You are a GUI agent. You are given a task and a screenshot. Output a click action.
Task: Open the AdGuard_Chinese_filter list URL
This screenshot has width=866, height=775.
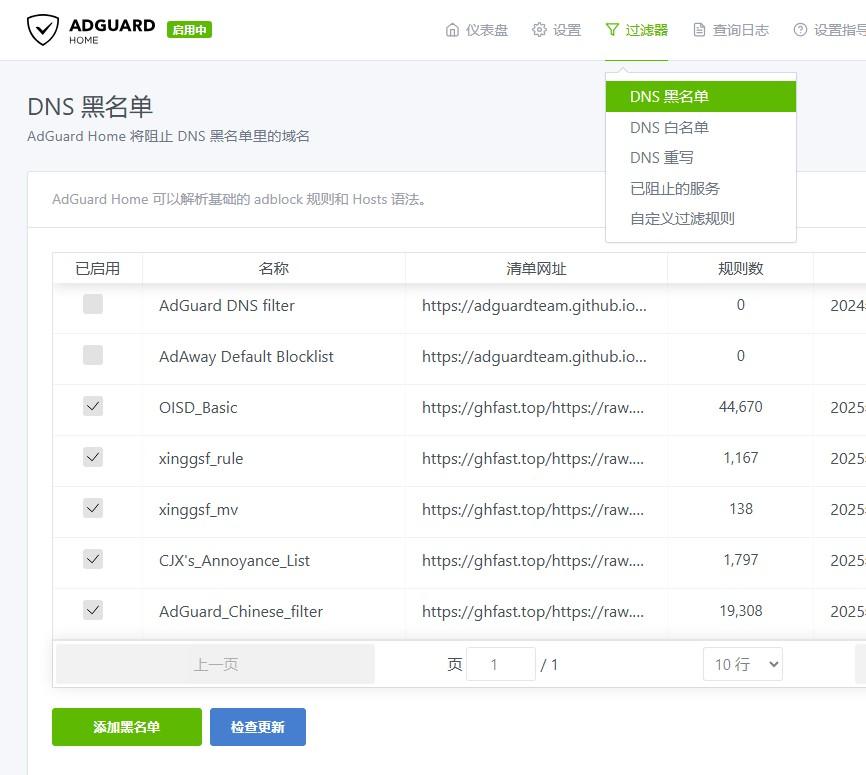533,611
